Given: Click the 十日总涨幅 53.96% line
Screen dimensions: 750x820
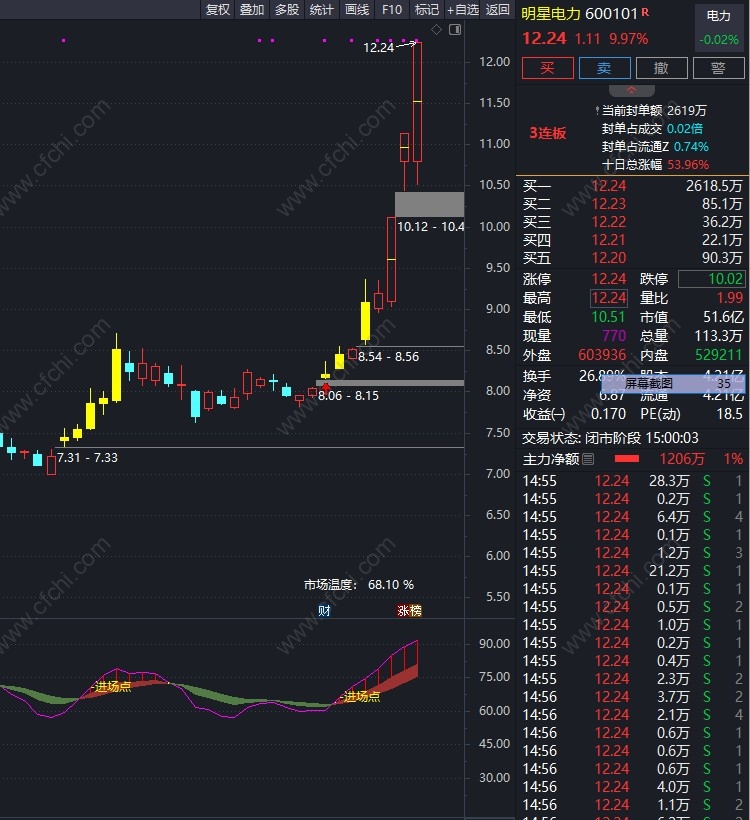Looking at the screenshot, I should pyautogui.click(x=655, y=165).
